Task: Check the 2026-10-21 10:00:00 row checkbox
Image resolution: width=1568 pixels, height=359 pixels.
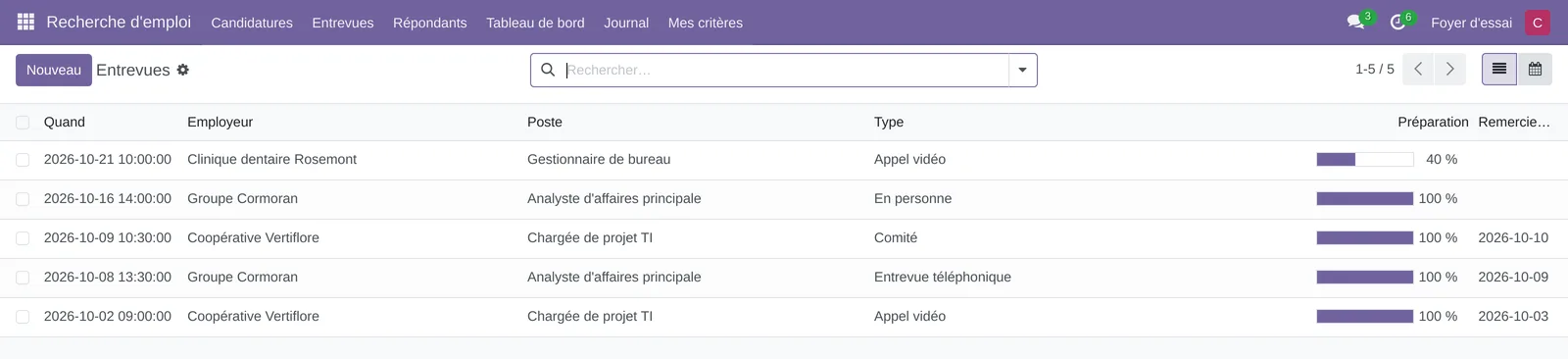Action: [x=23, y=160]
